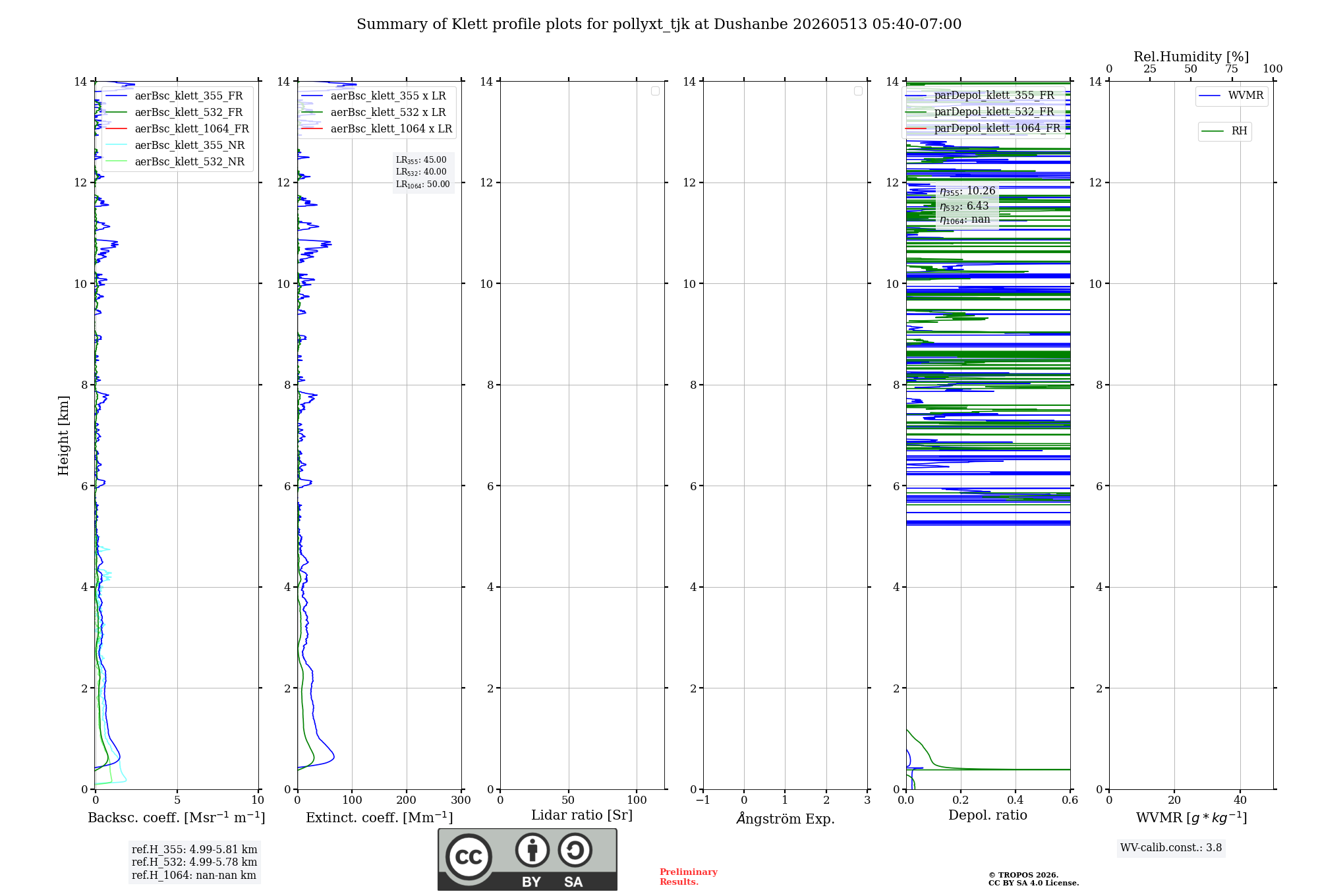Click the LR532: 40.00 annotation
Screen dimensions: 1318x896
click(421, 172)
